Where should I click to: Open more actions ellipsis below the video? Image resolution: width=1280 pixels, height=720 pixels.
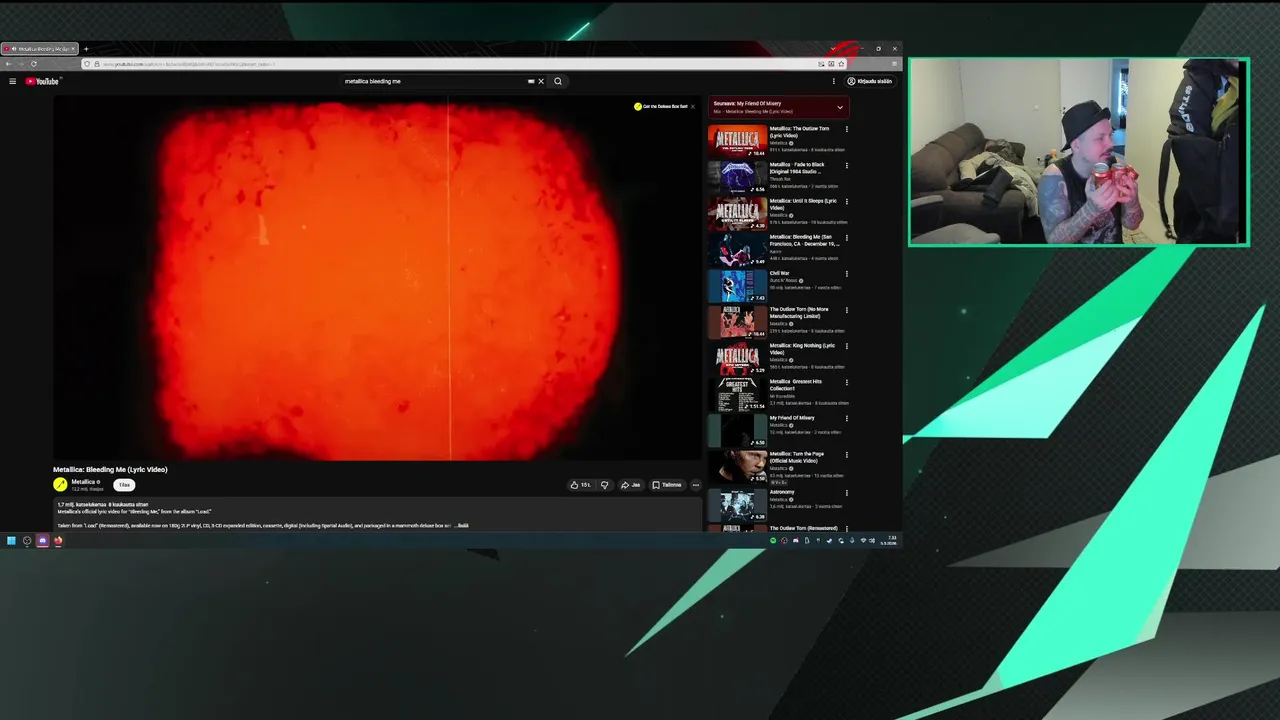click(x=696, y=485)
